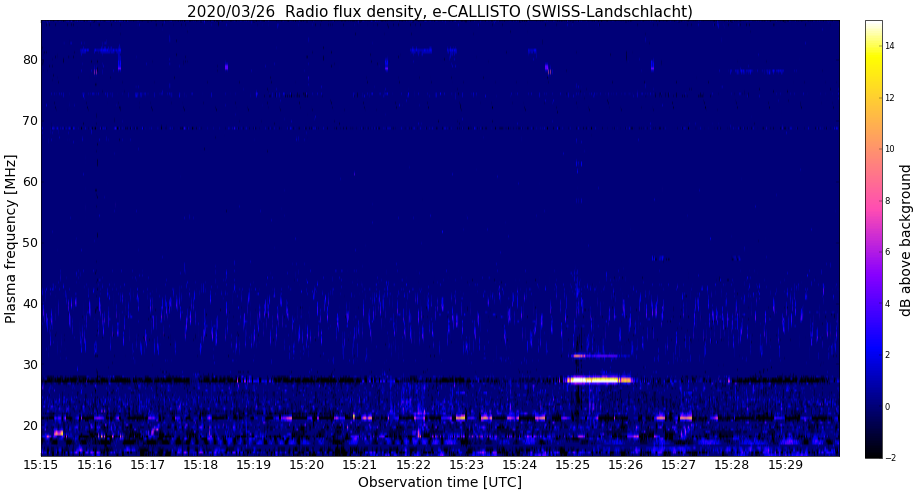Click the 'Plasma frequency [MHz]' axis label
The width and height of the screenshot is (919, 494).
pos(10,239)
